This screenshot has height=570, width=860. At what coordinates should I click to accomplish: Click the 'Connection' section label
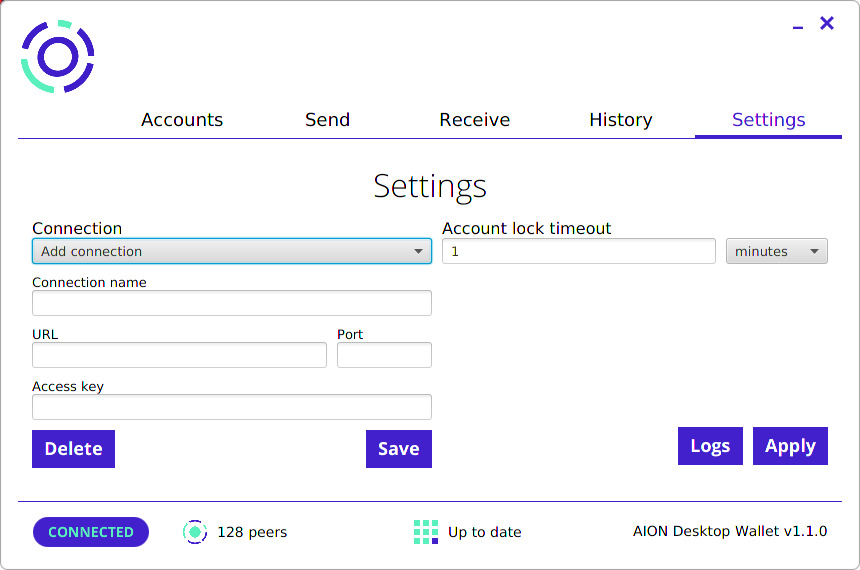click(77, 228)
